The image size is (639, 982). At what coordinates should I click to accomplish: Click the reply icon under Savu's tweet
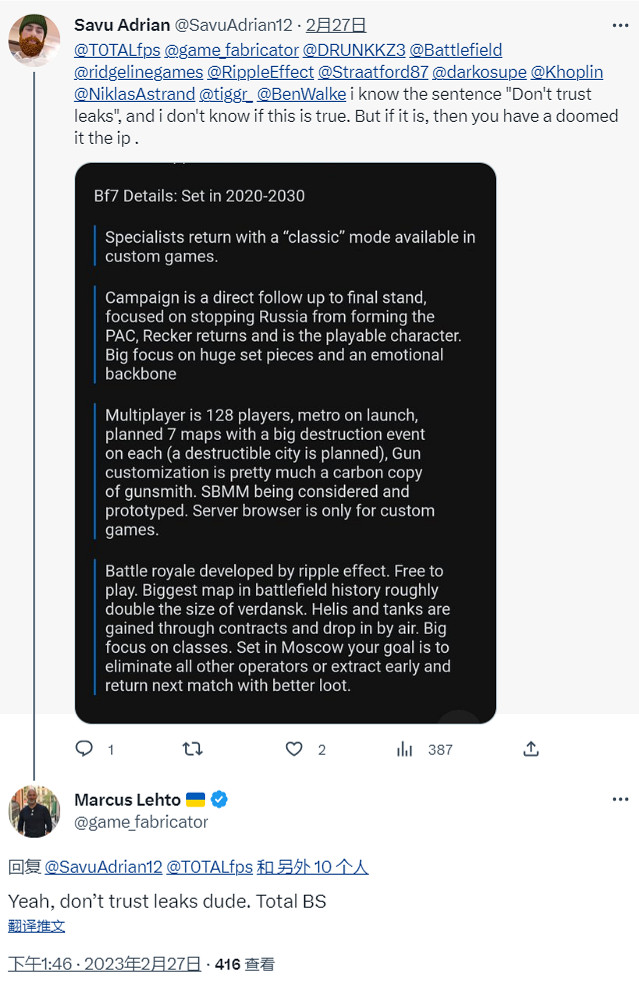85,748
